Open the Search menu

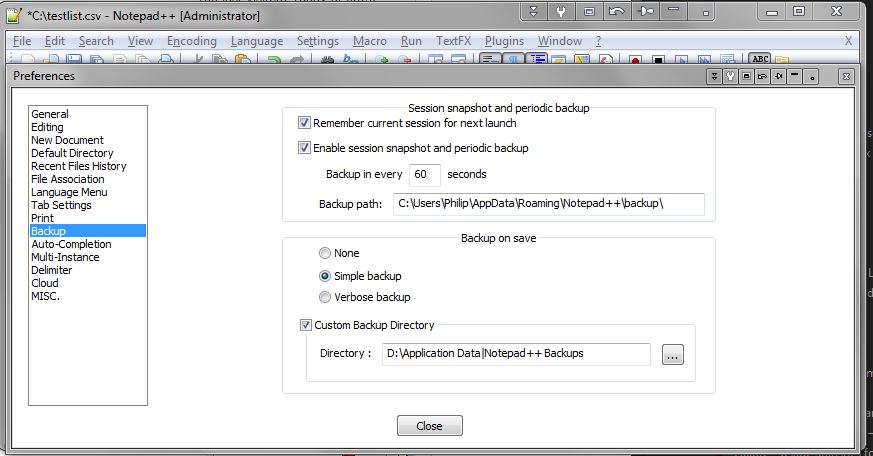click(x=96, y=41)
